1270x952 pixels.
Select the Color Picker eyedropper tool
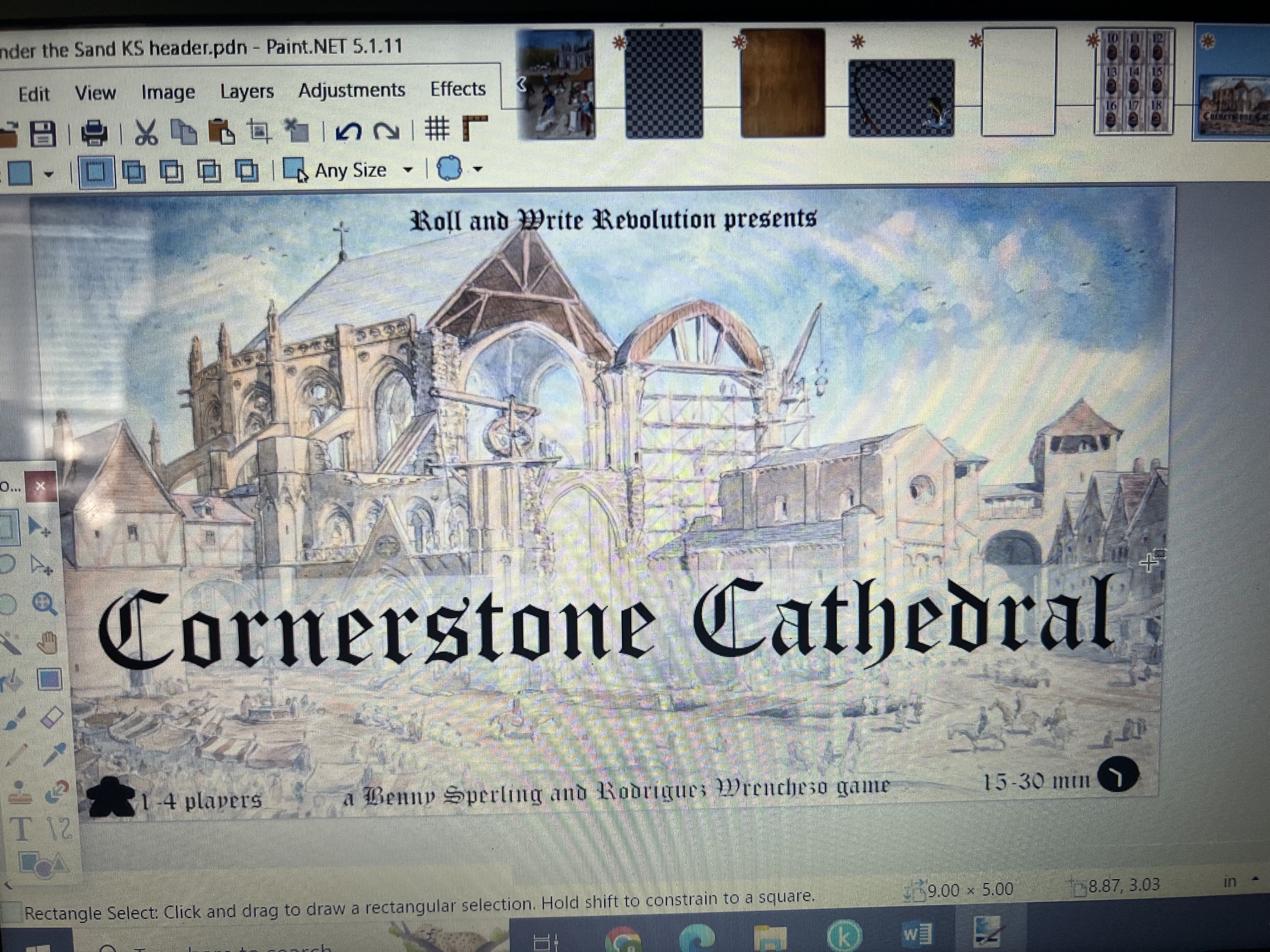(55, 755)
